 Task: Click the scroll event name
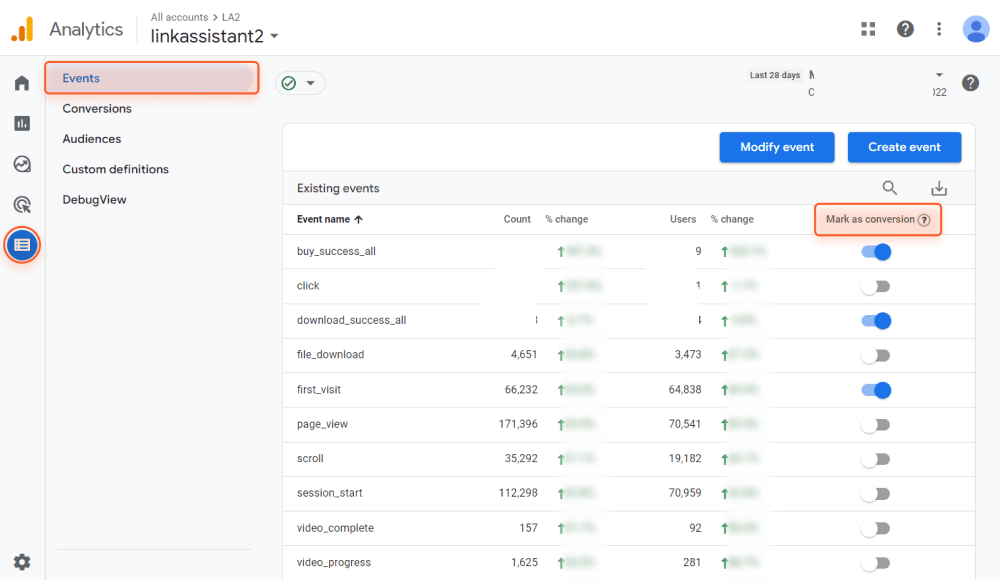(x=310, y=459)
